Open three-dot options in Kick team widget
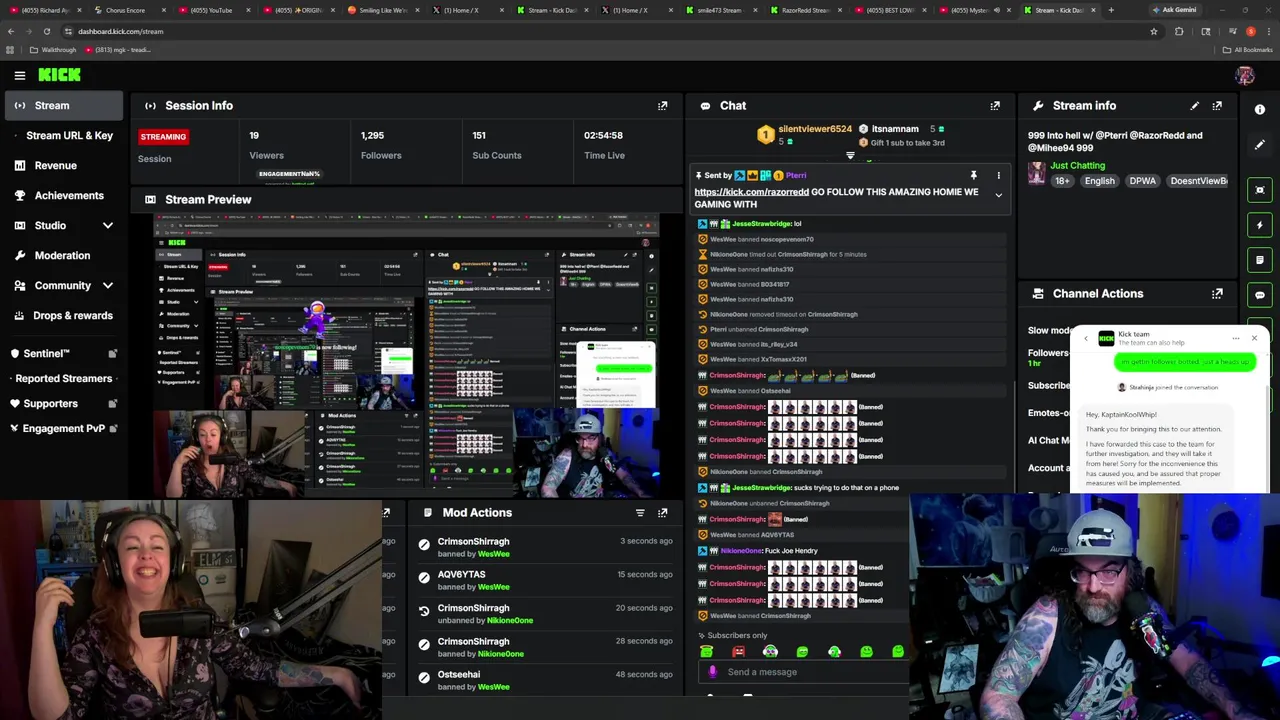 (1236, 339)
